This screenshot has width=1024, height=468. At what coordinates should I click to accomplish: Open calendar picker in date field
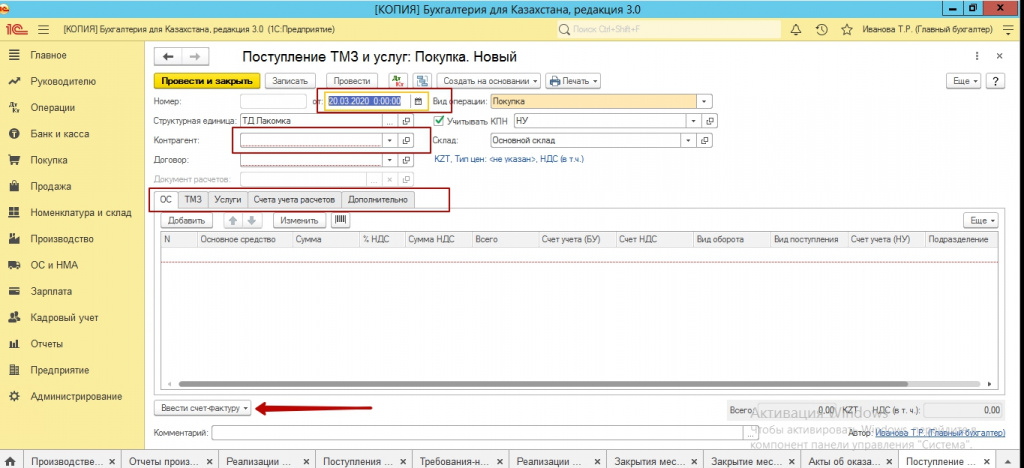[x=418, y=102]
